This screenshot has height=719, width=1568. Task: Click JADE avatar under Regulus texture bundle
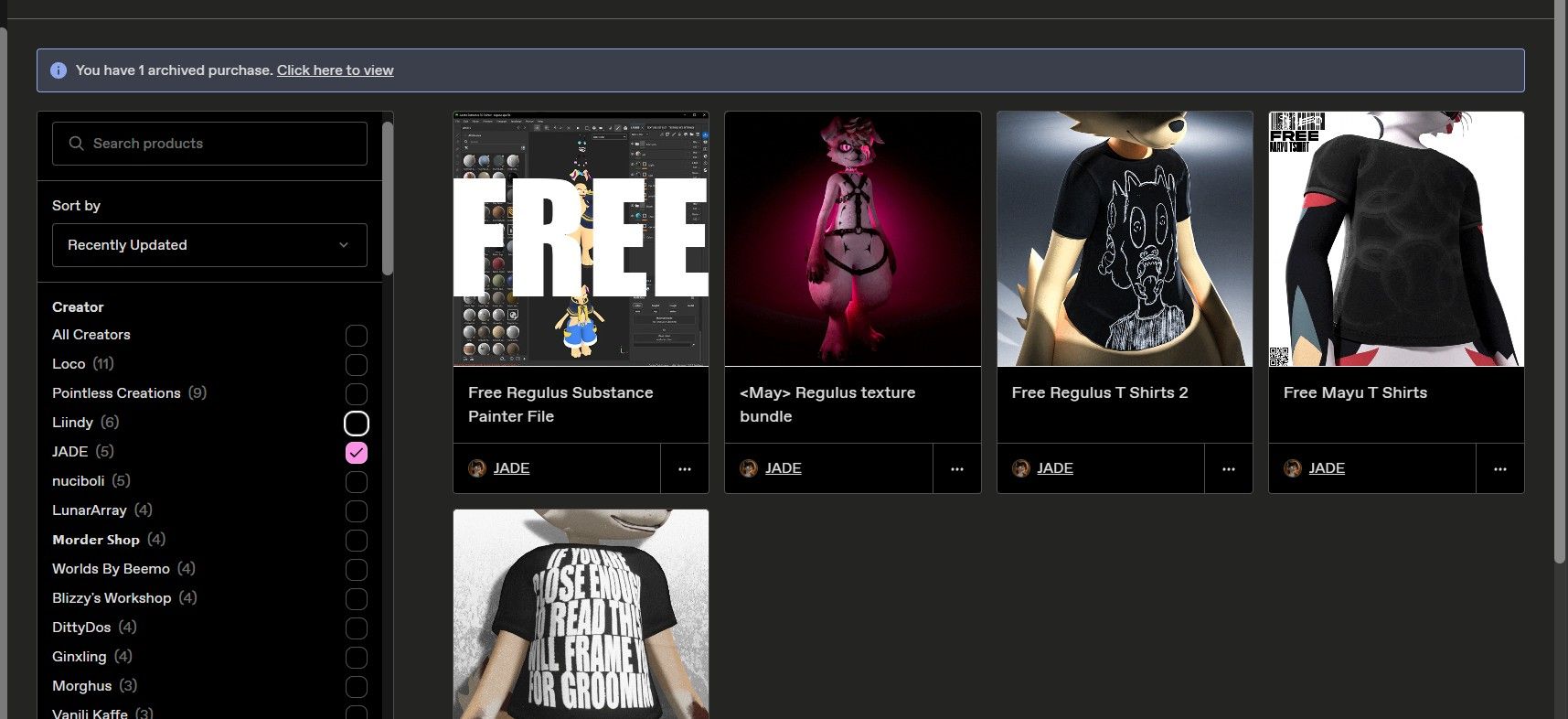pyautogui.click(x=748, y=468)
